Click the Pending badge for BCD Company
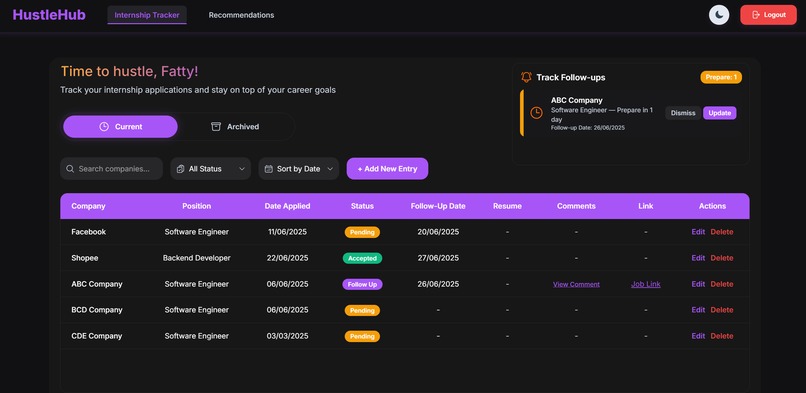This screenshot has height=393, width=806. (x=362, y=310)
